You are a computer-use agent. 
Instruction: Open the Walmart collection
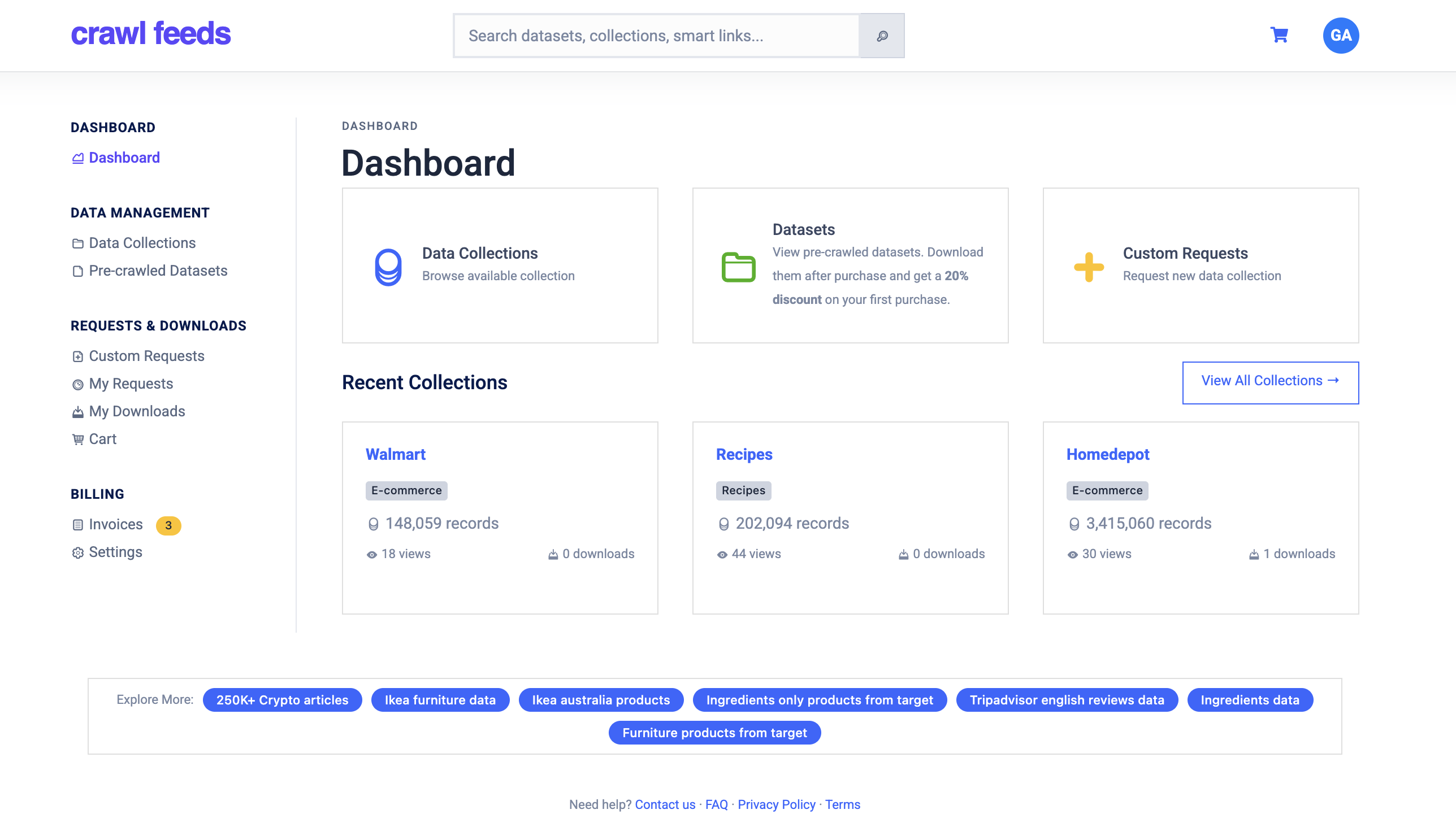point(395,454)
